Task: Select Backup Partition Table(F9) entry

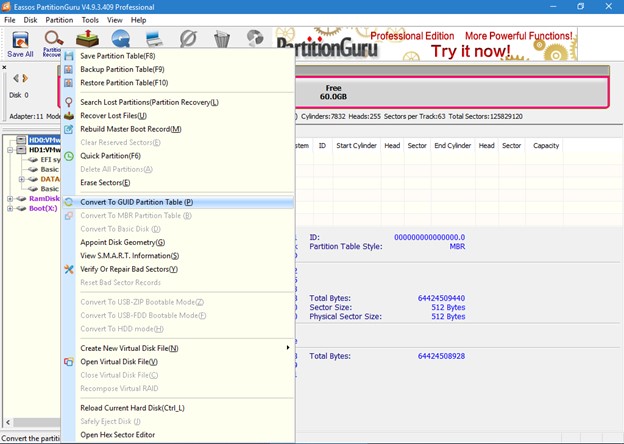Action: [122, 69]
